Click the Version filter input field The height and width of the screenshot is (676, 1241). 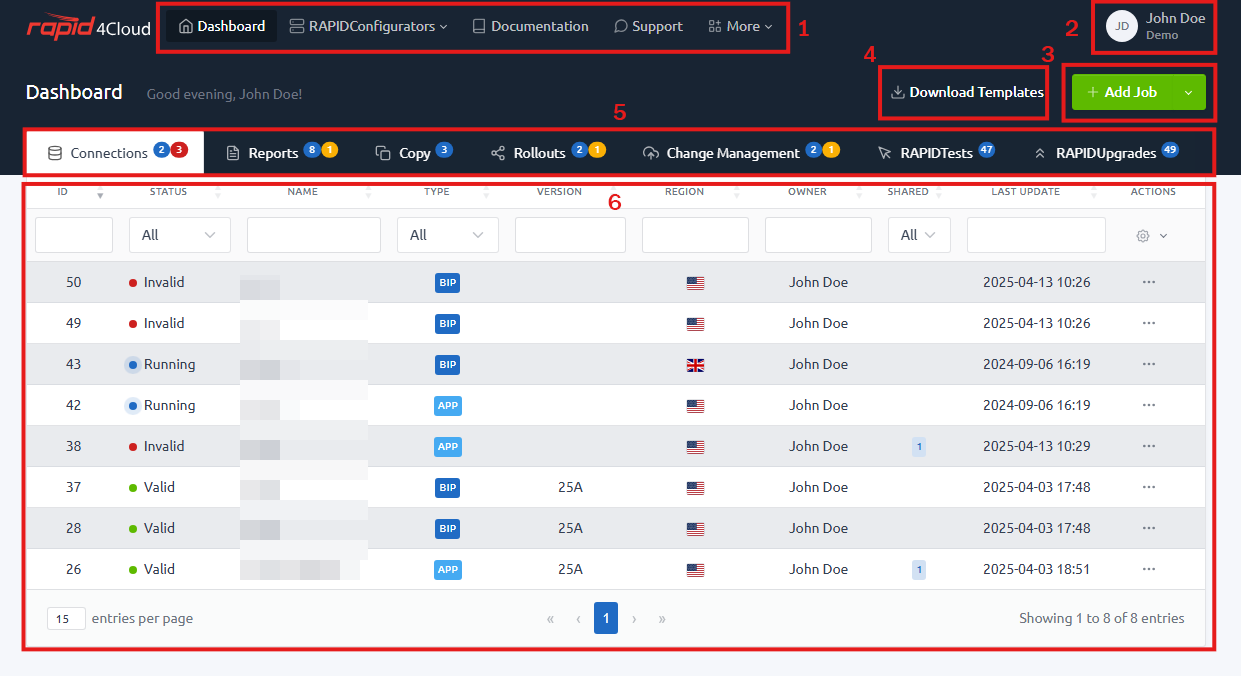point(570,235)
